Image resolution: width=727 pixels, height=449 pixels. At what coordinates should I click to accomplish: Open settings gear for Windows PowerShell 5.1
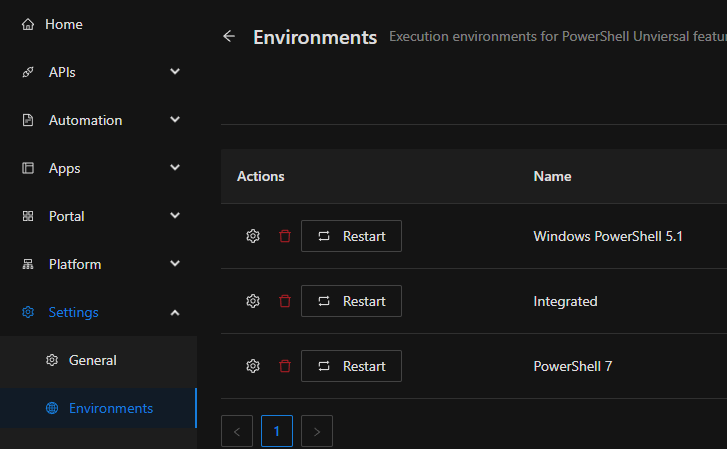coord(253,236)
